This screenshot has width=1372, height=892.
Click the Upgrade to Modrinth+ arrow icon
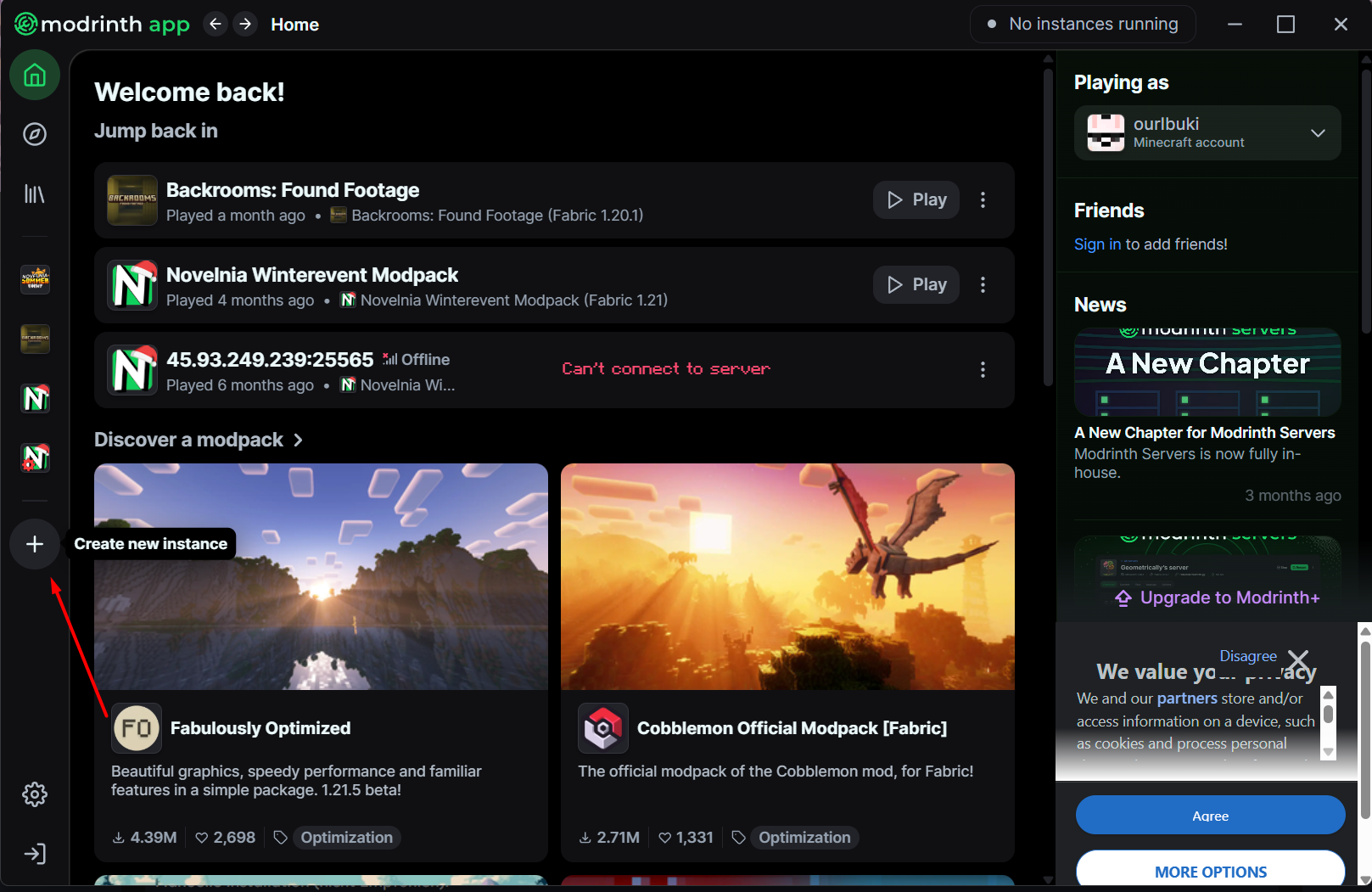tap(1123, 598)
